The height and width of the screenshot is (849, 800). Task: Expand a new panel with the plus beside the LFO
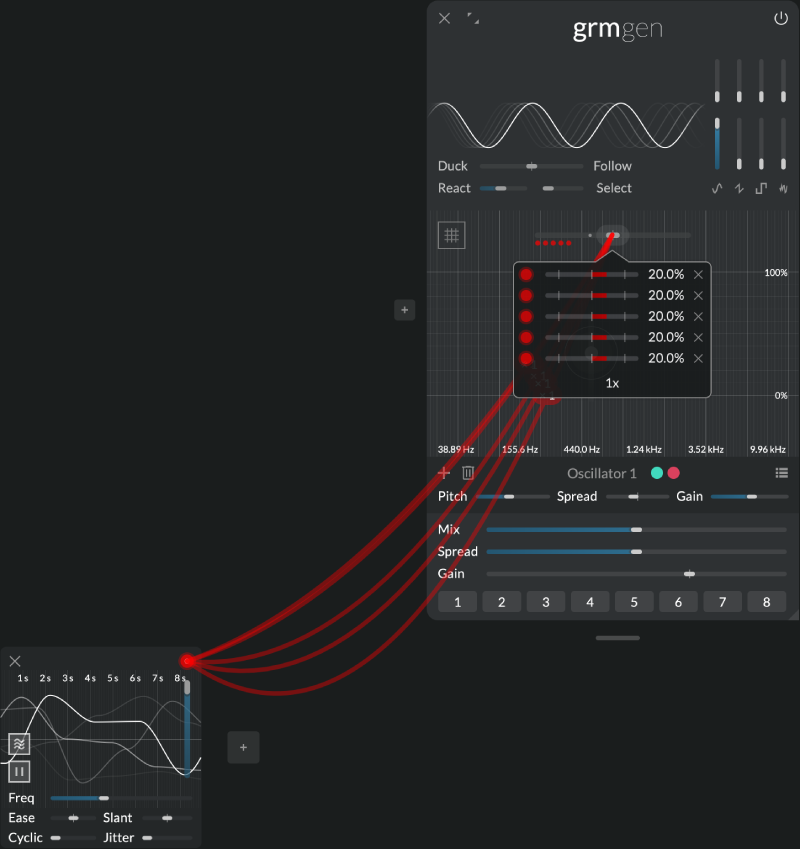point(243,747)
